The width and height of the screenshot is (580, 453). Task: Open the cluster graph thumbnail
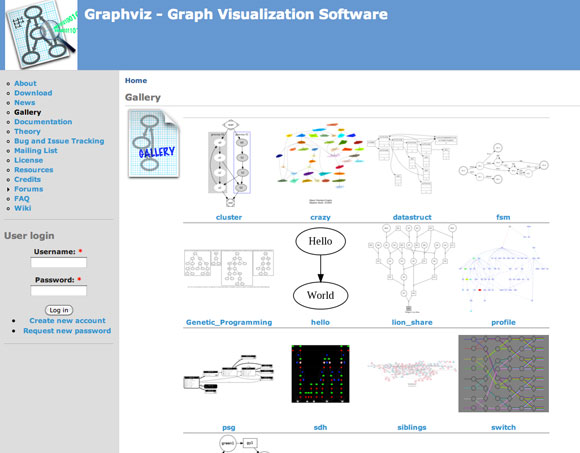[x=229, y=163]
